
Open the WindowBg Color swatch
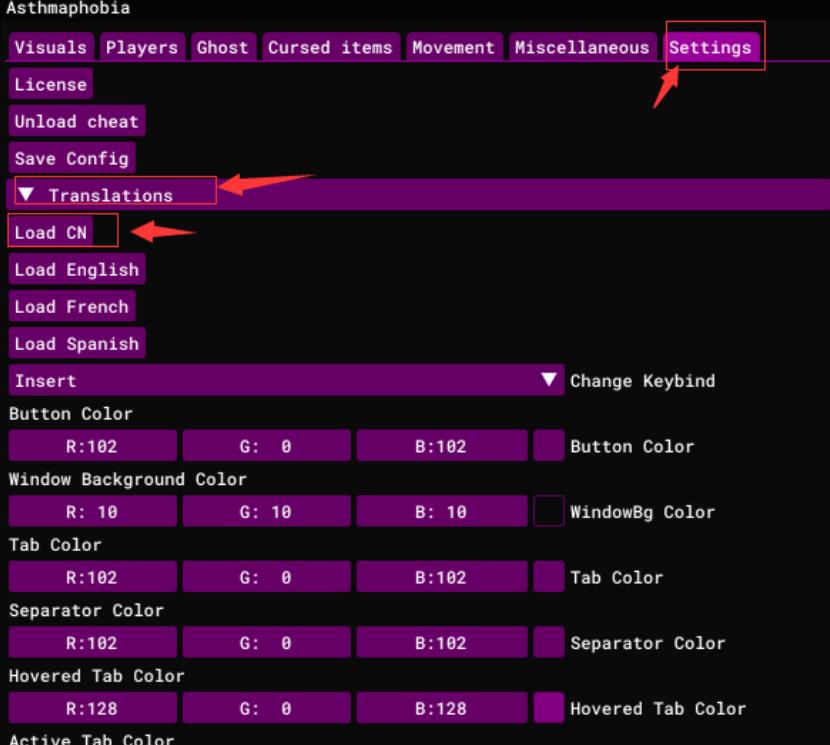[x=549, y=511]
